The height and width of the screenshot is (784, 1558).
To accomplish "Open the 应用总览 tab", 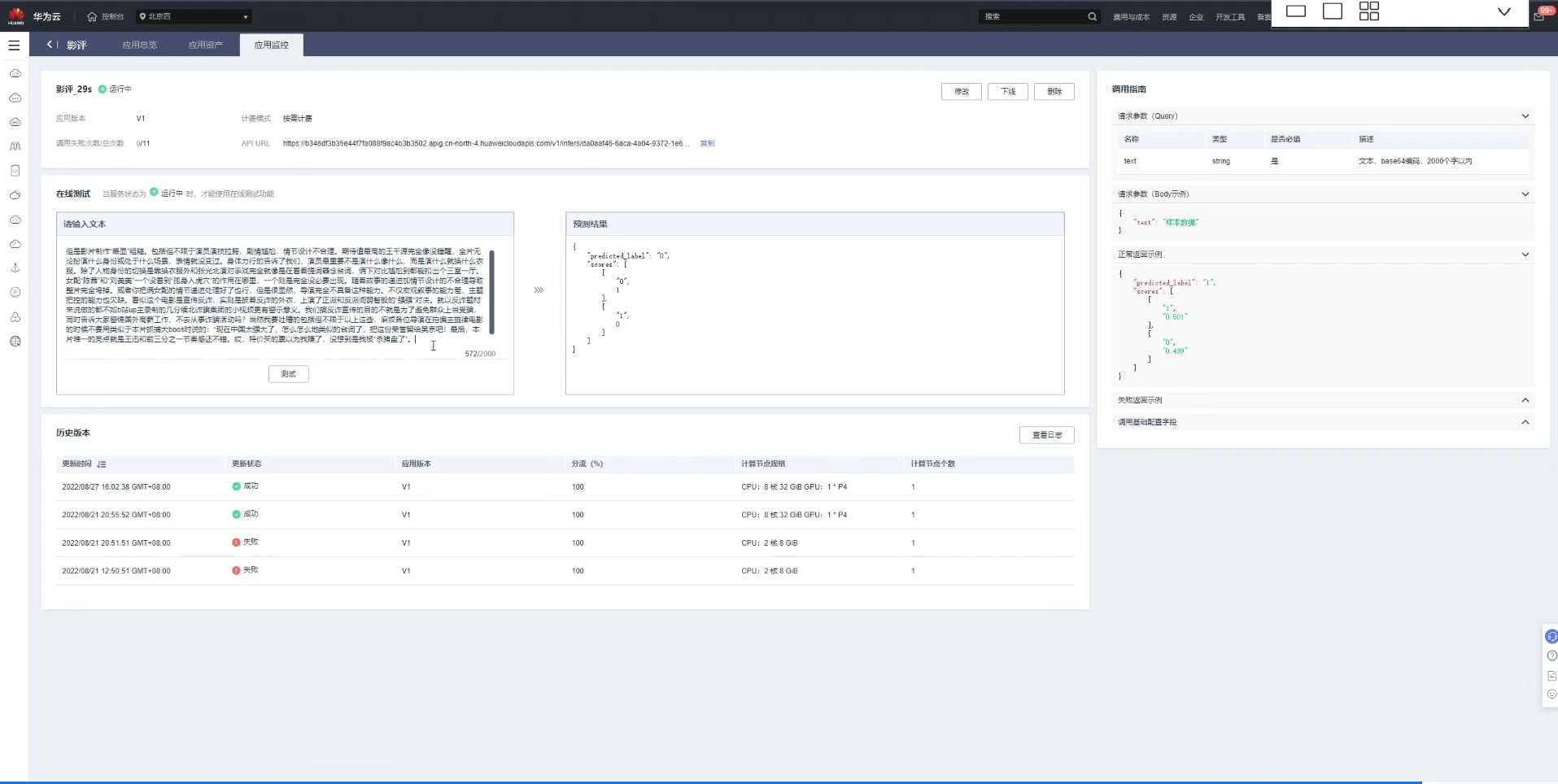I will pyautogui.click(x=140, y=45).
